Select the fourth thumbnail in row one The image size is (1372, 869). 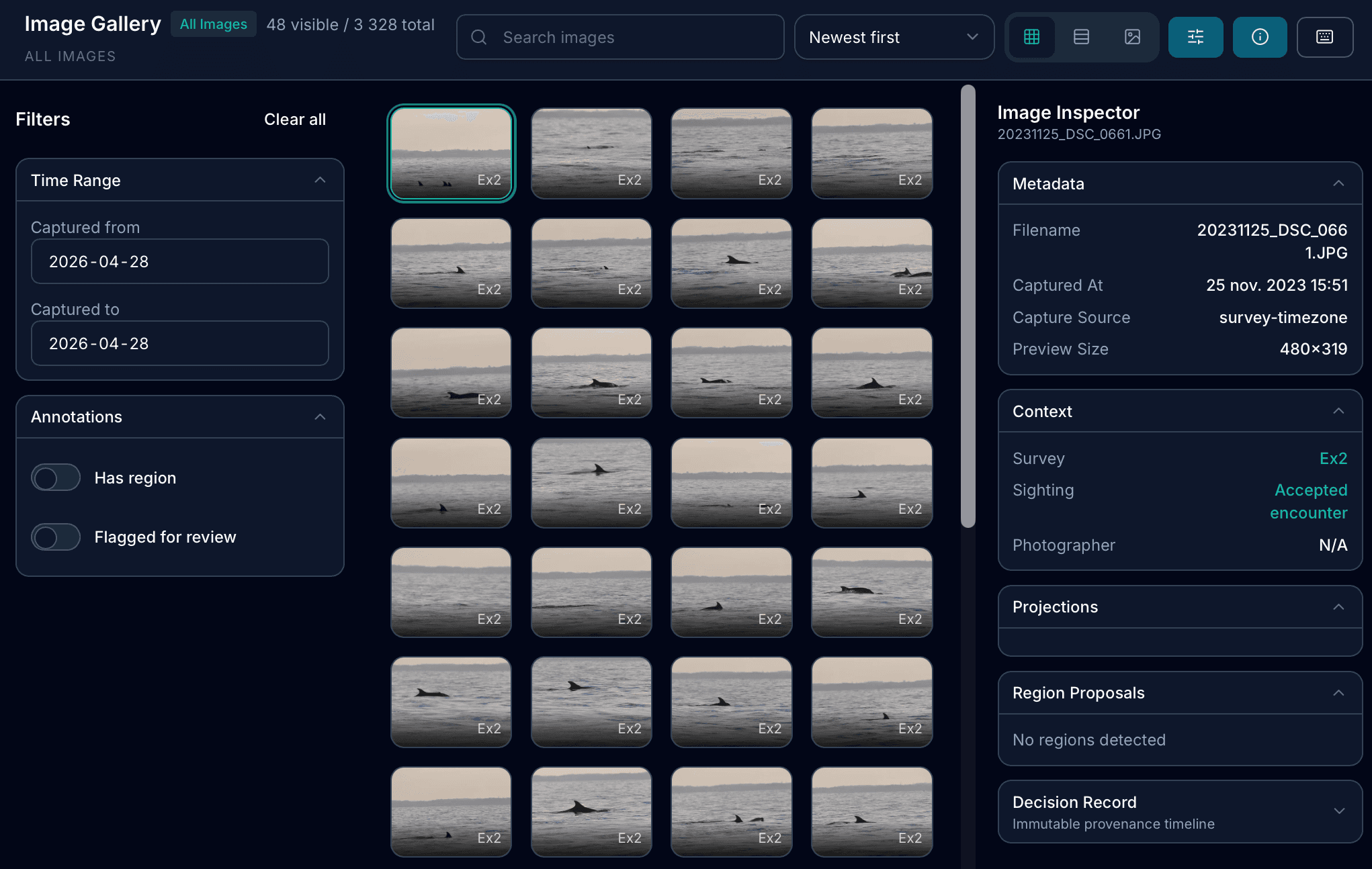(872, 153)
